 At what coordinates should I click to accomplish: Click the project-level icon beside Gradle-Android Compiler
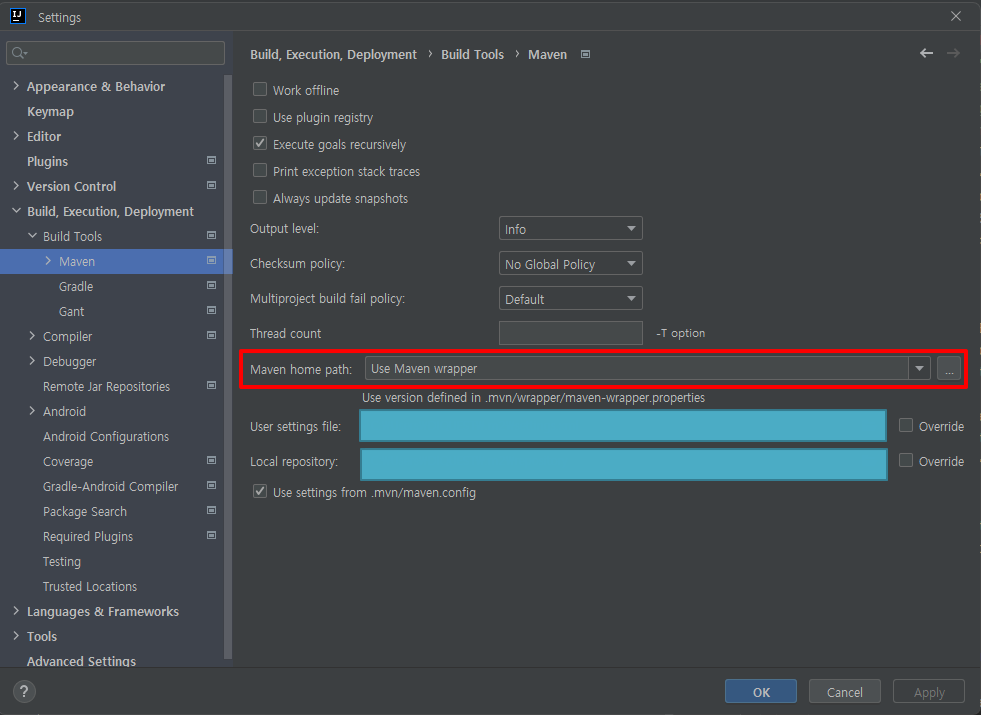tap(211, 486)
